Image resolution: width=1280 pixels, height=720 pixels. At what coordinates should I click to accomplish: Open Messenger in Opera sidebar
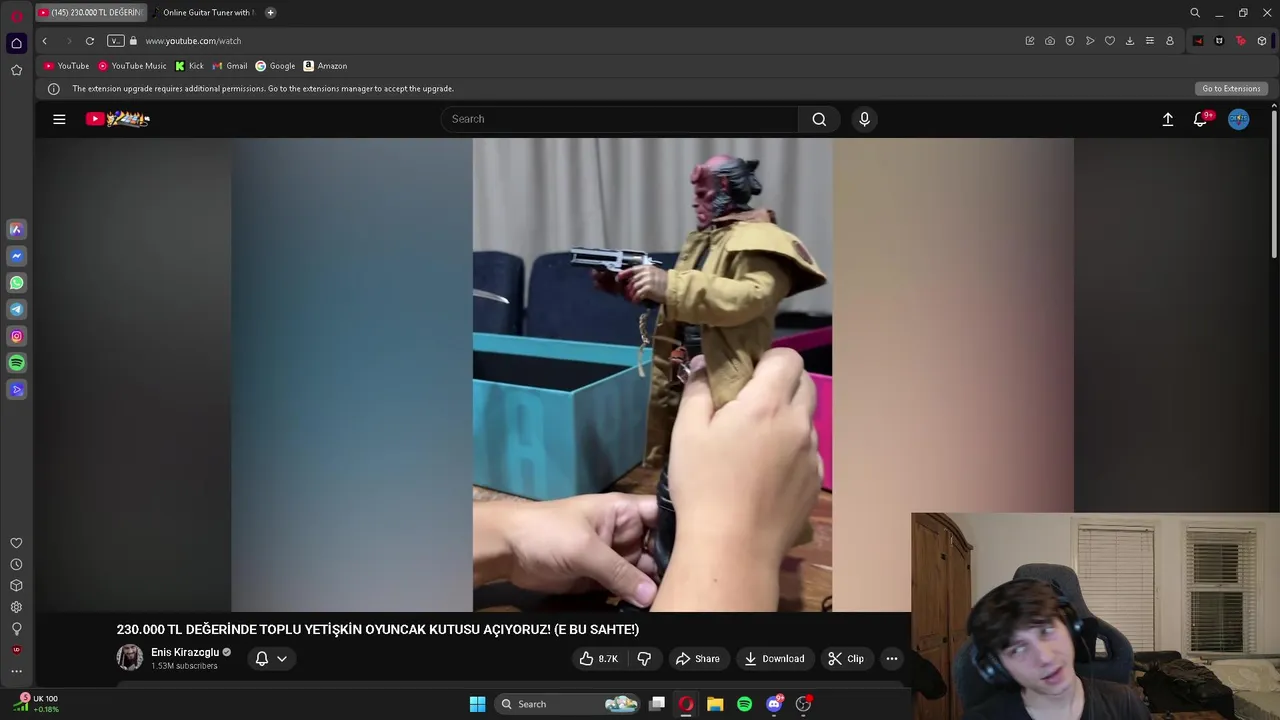click(16, 256)
